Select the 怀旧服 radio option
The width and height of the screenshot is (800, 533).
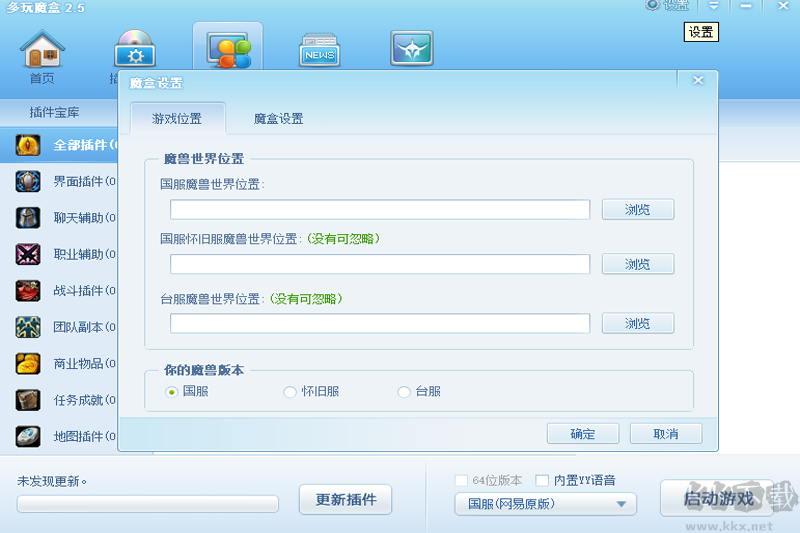click(290, 392)
